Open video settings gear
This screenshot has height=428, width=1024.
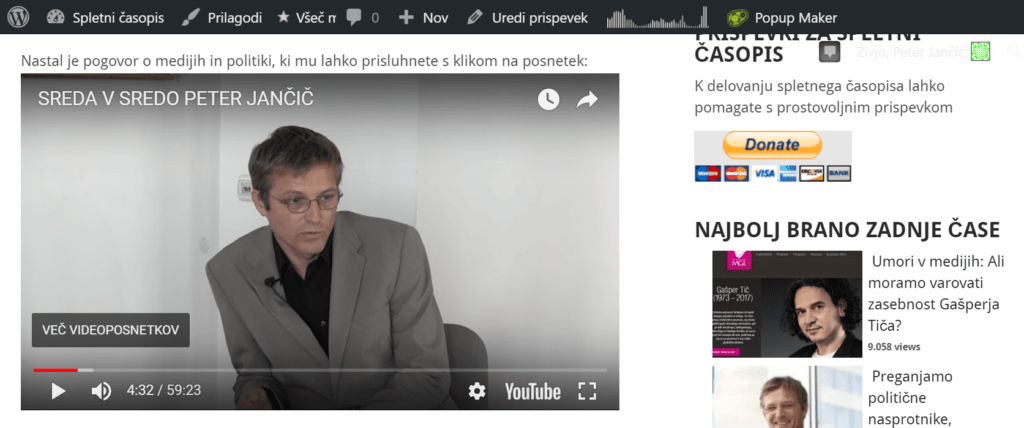[477, 391]
